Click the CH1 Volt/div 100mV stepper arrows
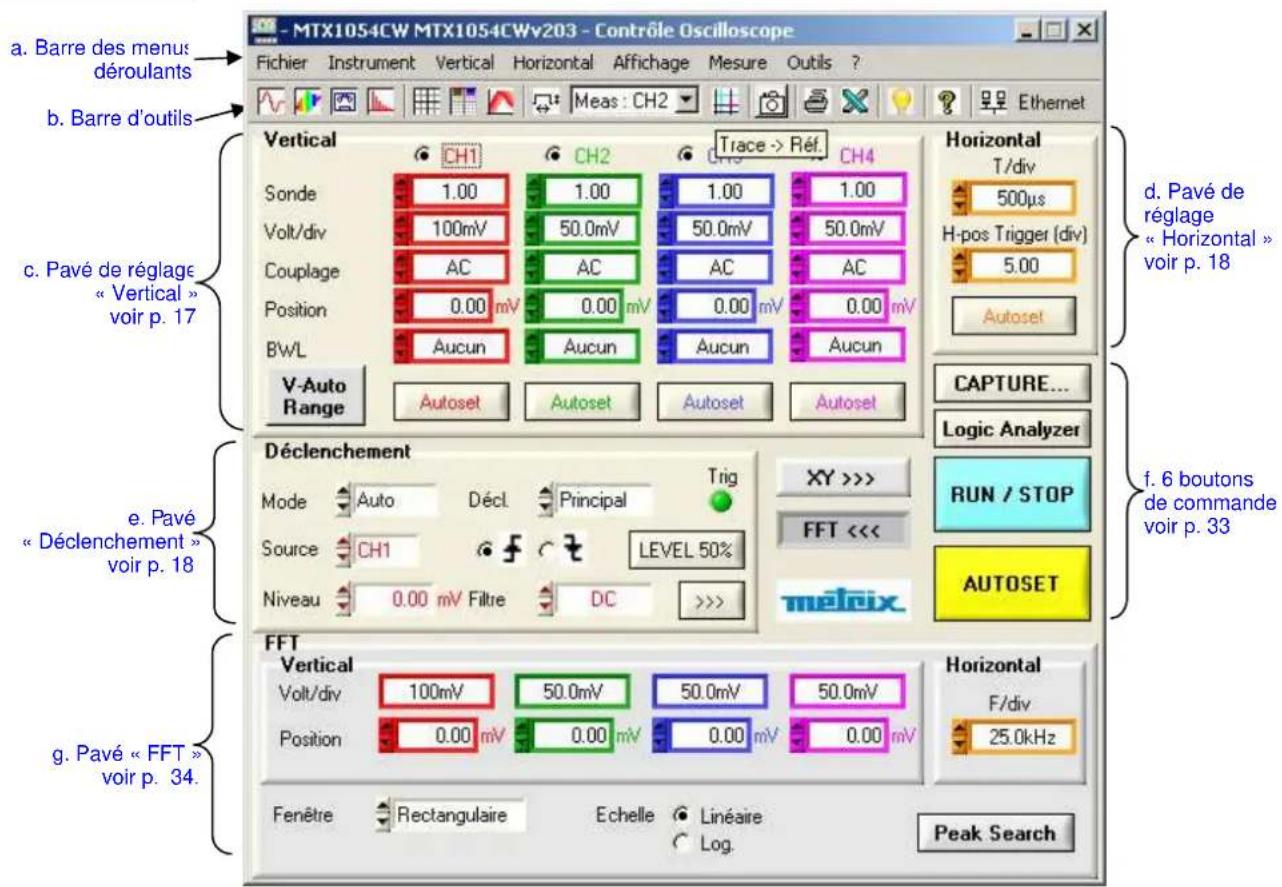This screenshot has width=1282, height=887. (401, 229)
